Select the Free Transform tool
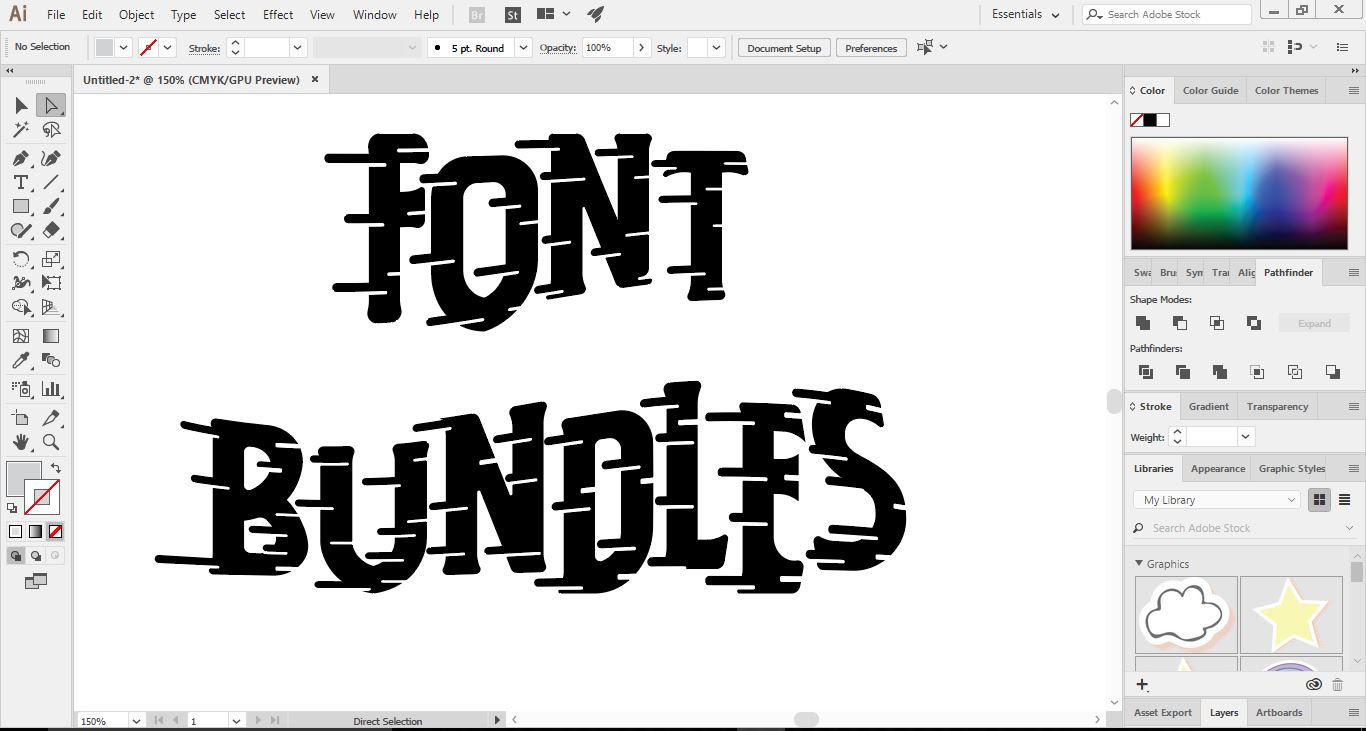1366x731 pixels. (51, 283)
